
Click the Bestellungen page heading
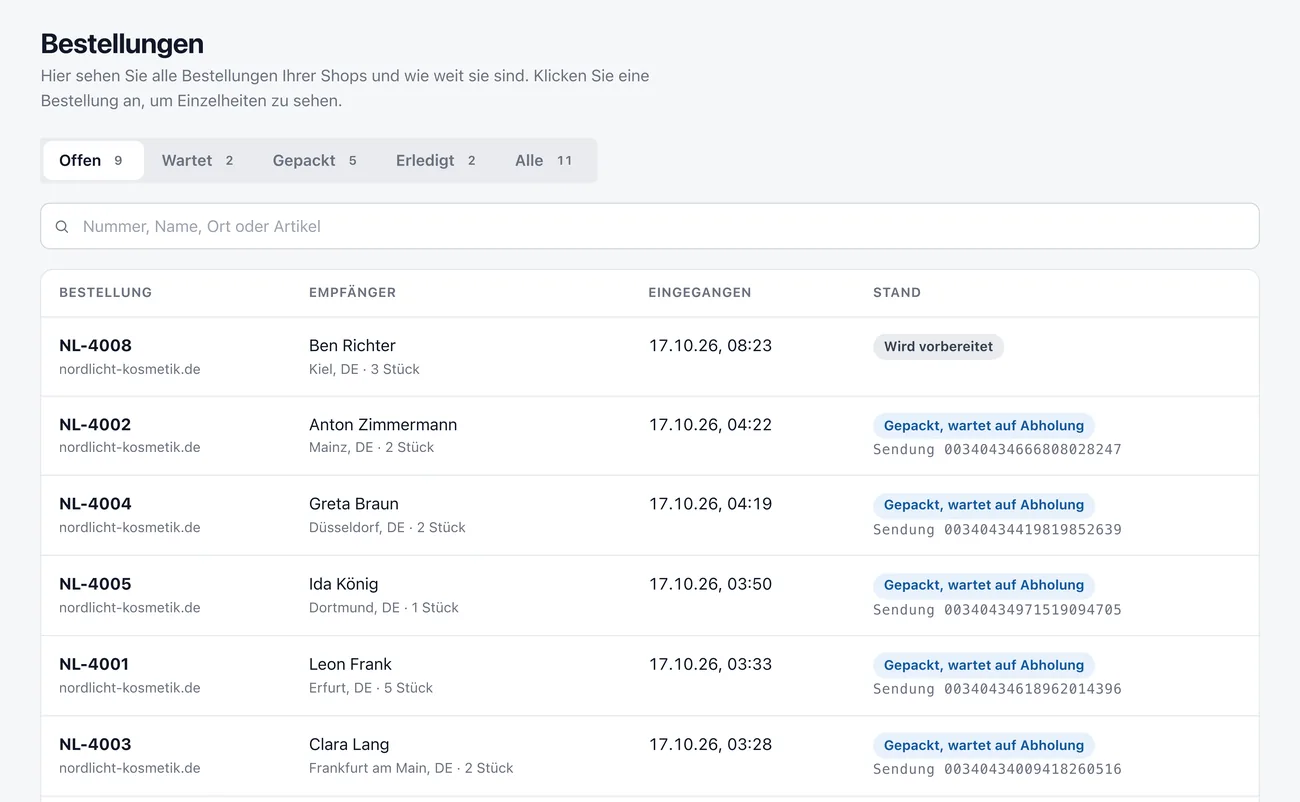122,44
